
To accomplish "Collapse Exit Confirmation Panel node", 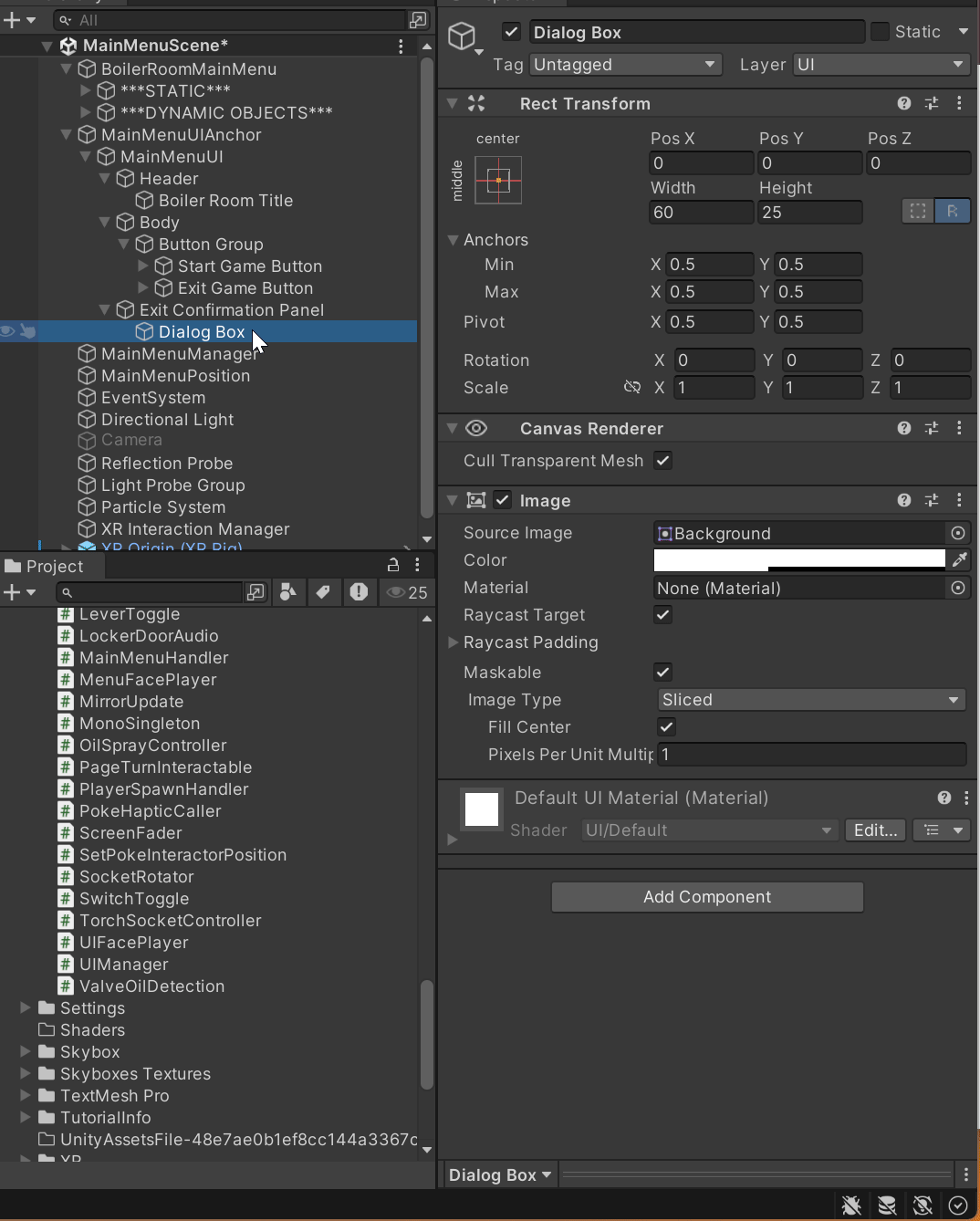I will click(104, 309).
